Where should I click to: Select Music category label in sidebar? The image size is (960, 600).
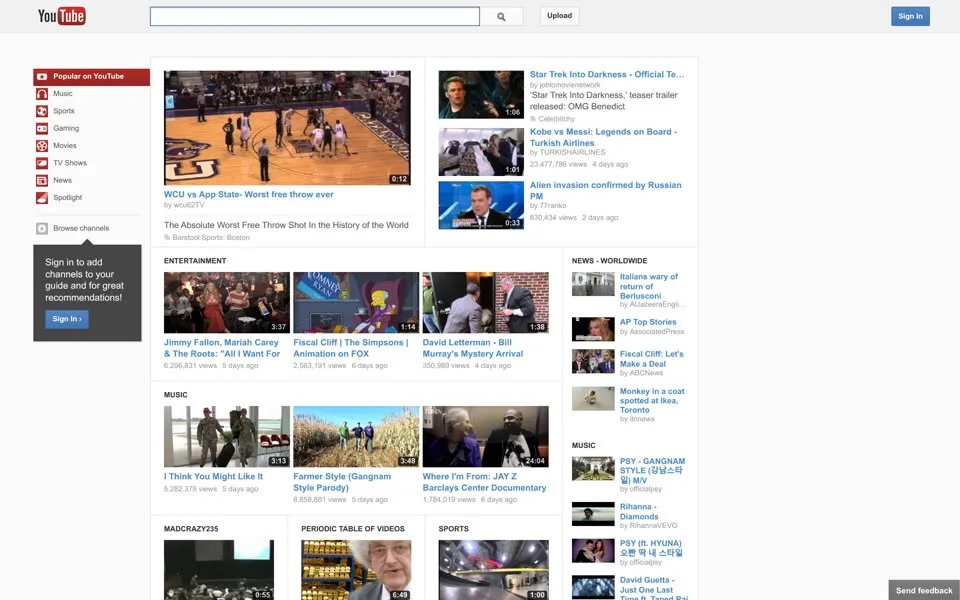[62, 94]
